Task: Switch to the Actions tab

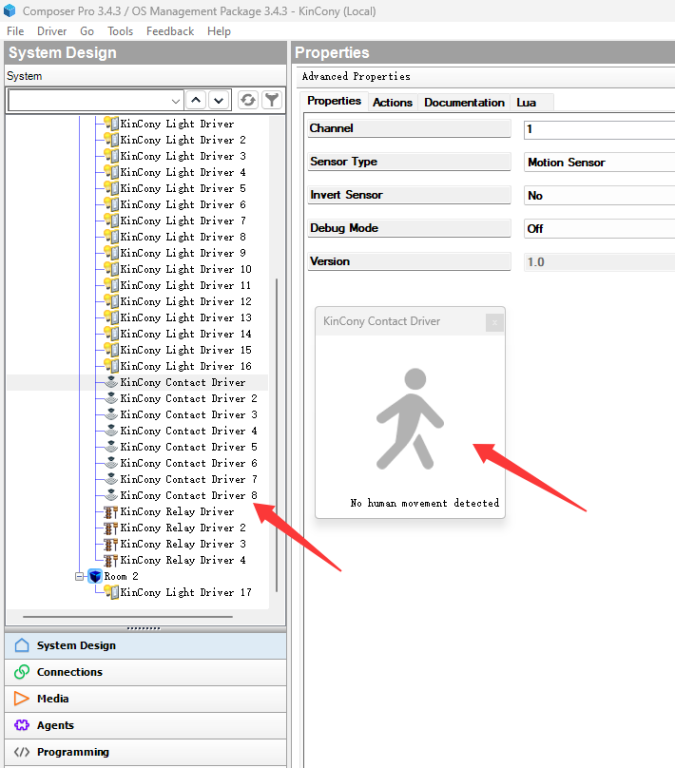Action: 392,102
